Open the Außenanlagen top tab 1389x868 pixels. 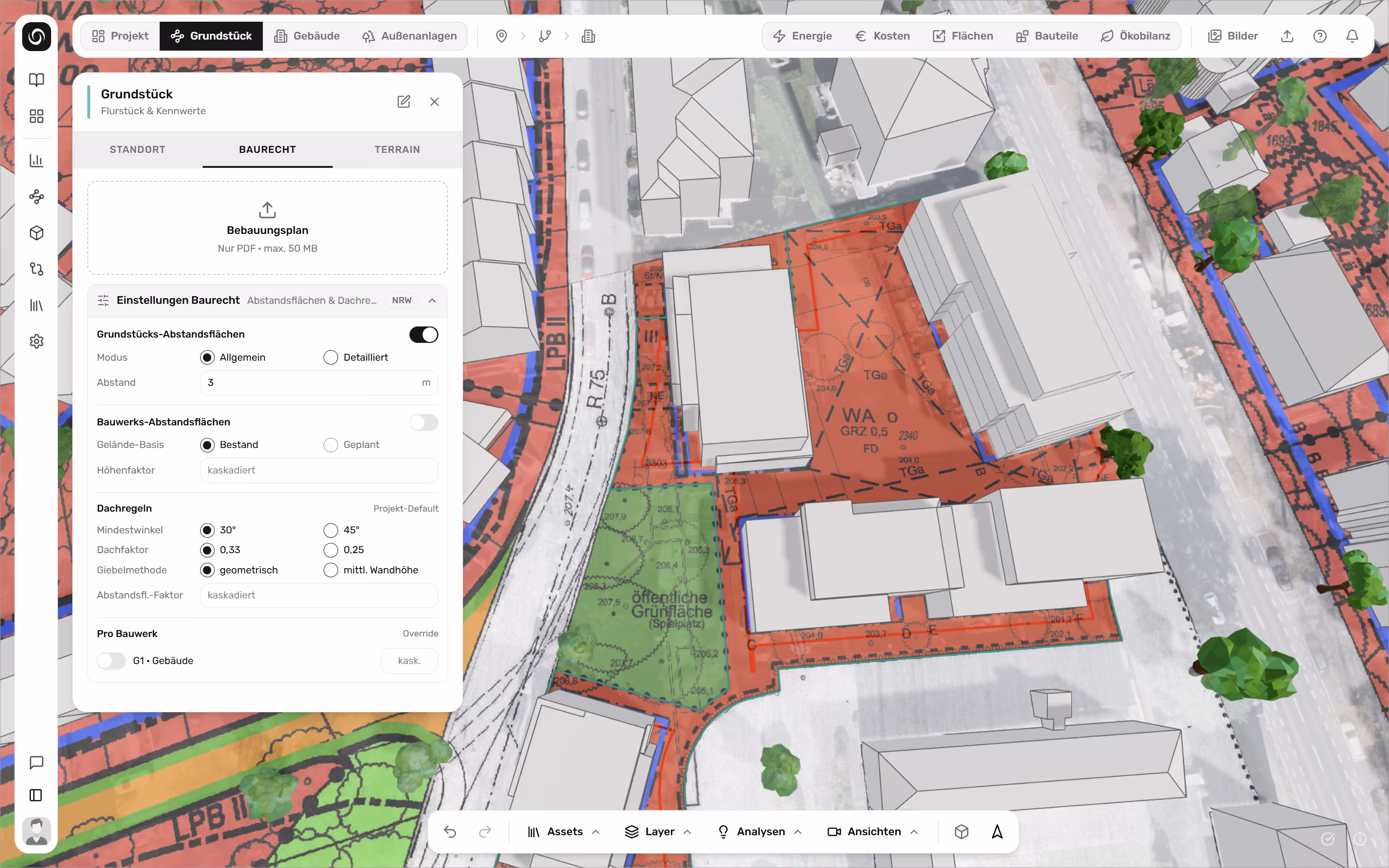click(x=409, y=36)
